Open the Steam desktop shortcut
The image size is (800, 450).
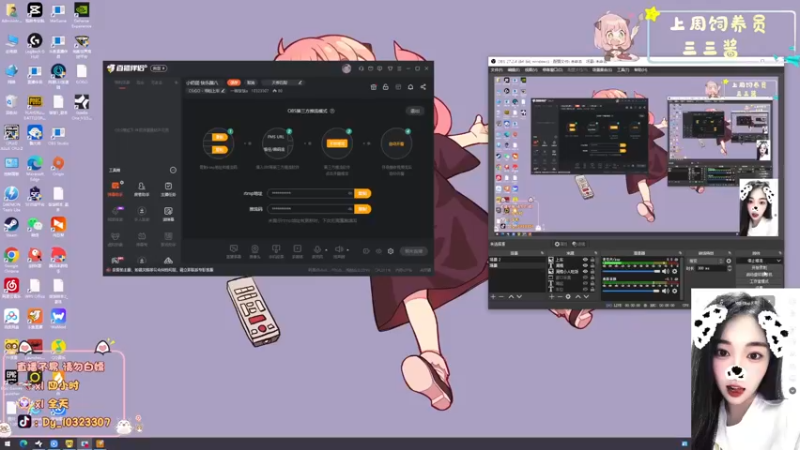[11, 226]
